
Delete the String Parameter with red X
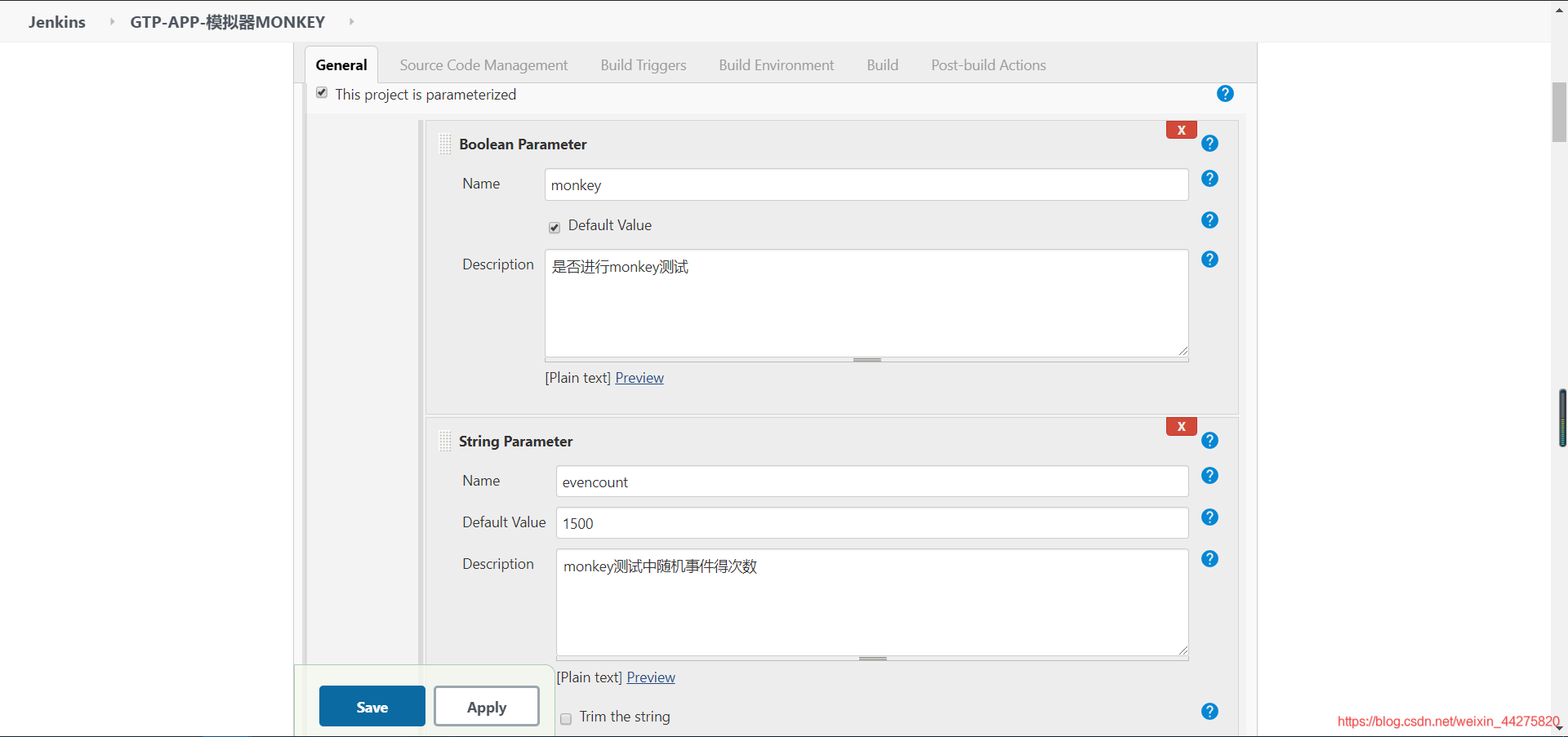(1181, 426)
